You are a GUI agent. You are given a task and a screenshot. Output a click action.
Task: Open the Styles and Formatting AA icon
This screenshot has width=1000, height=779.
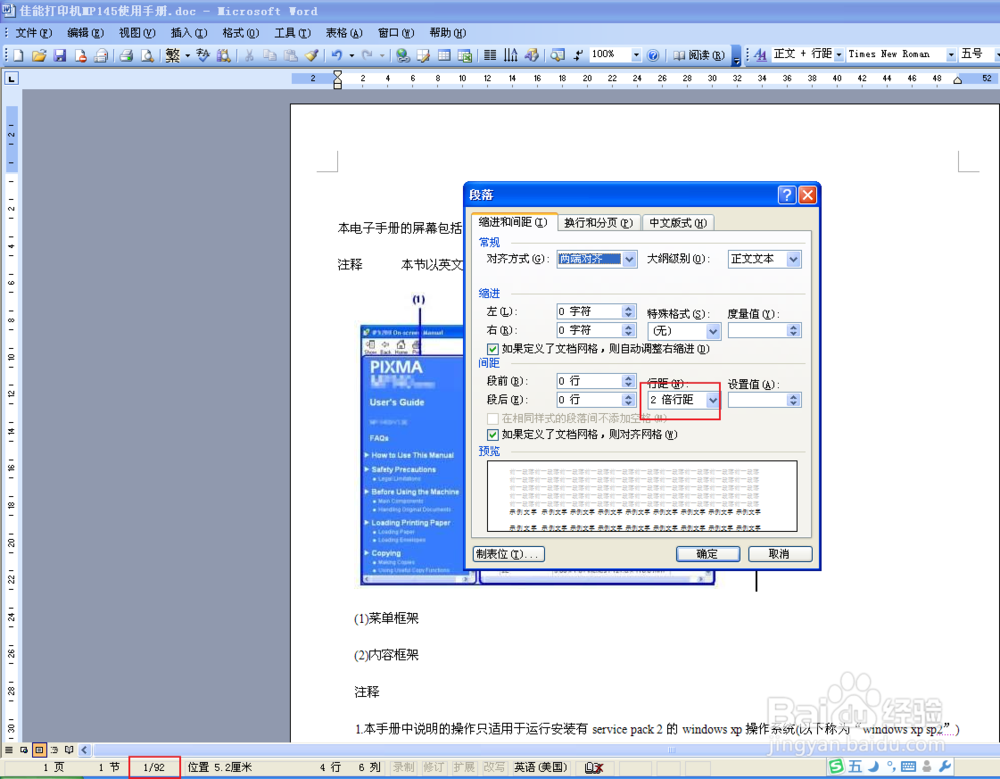point(760,56)
